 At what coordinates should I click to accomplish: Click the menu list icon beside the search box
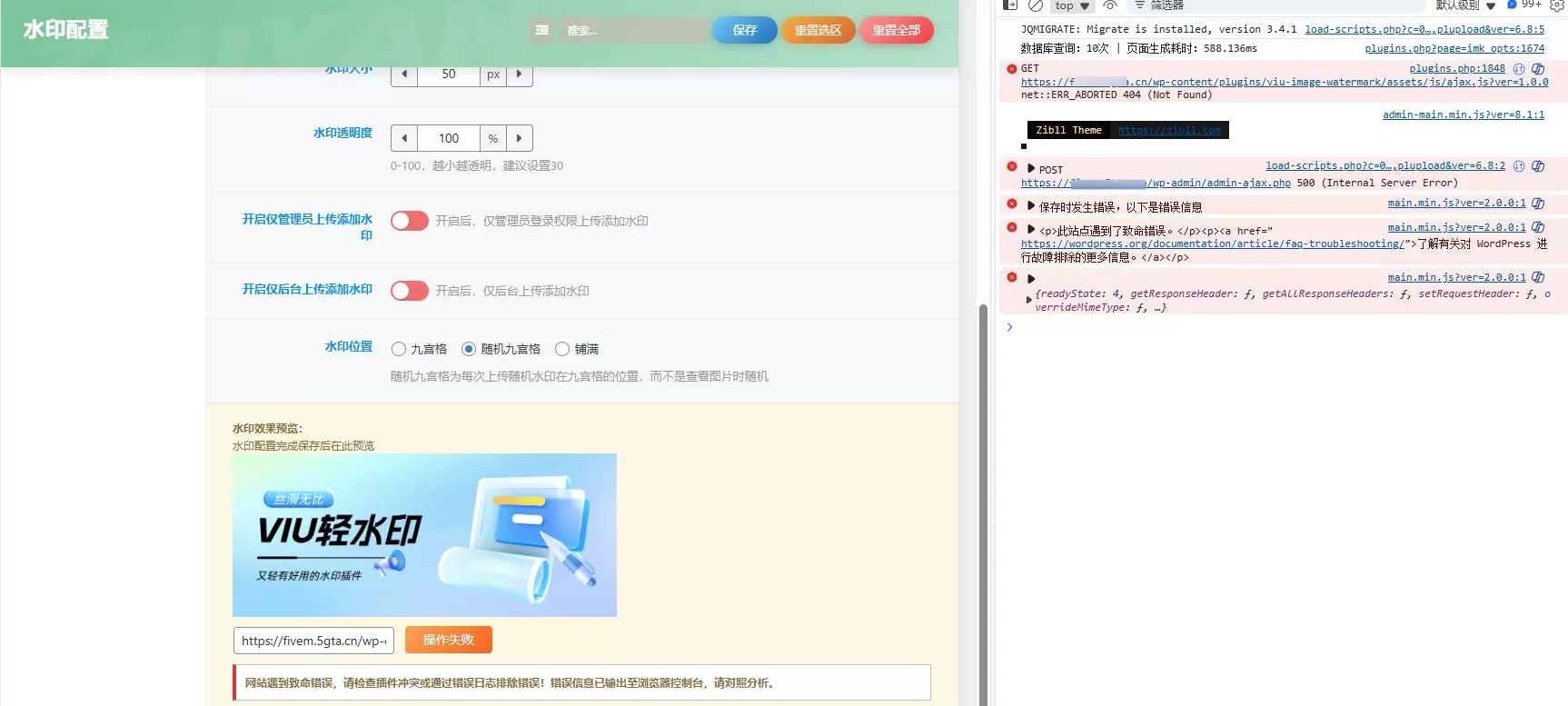click(542, 30)
